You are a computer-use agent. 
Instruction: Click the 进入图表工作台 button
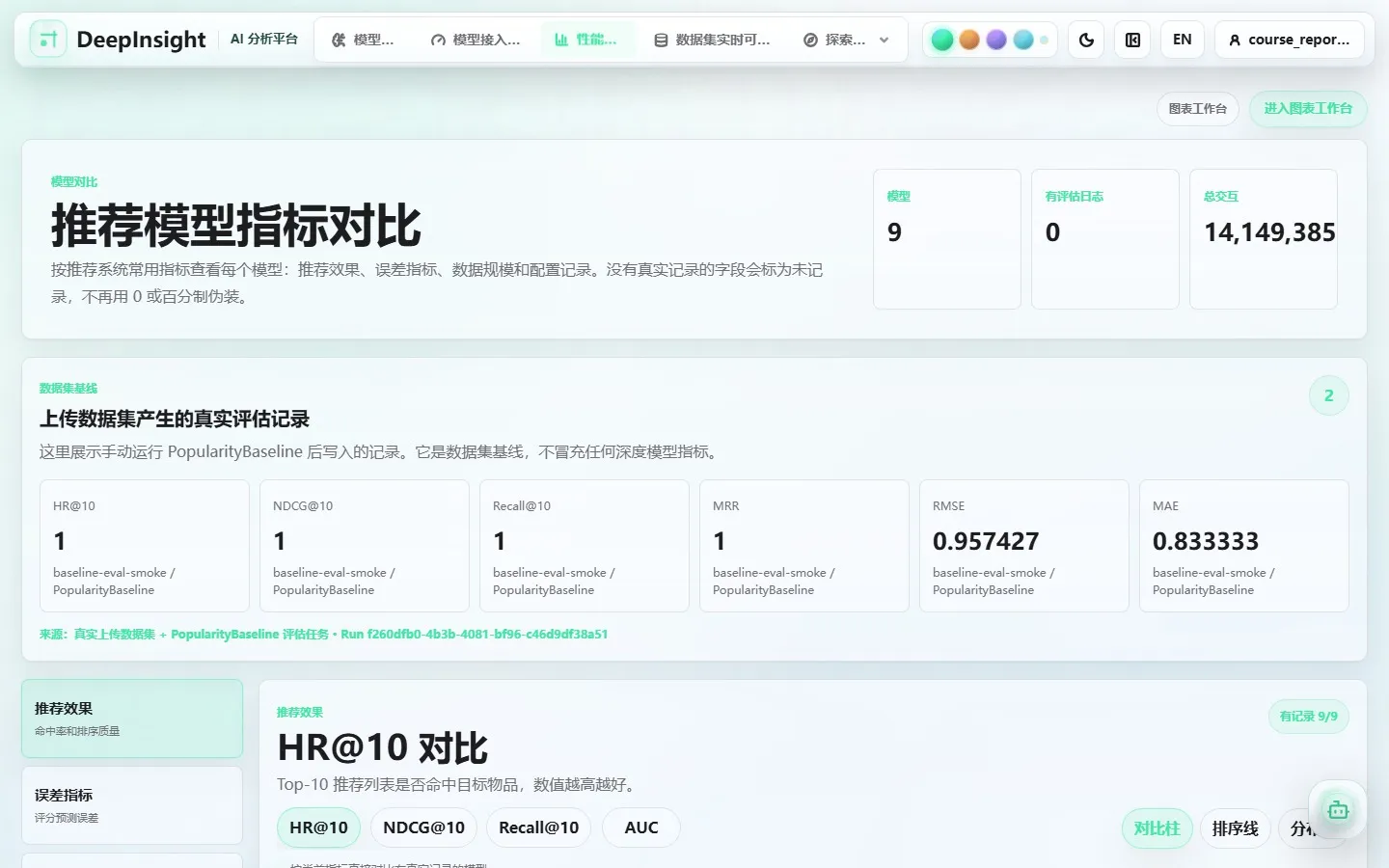[x=1308, y=108]
